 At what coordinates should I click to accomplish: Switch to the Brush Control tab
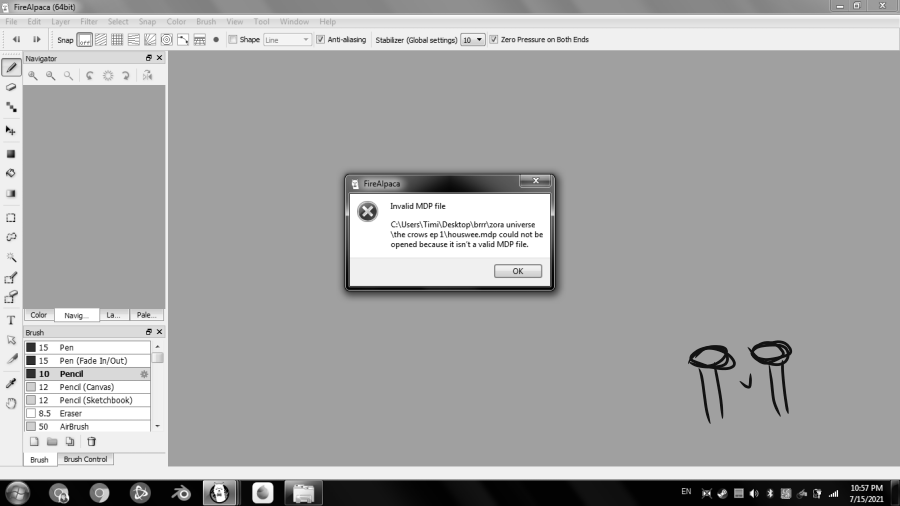[x=85, y=459]
